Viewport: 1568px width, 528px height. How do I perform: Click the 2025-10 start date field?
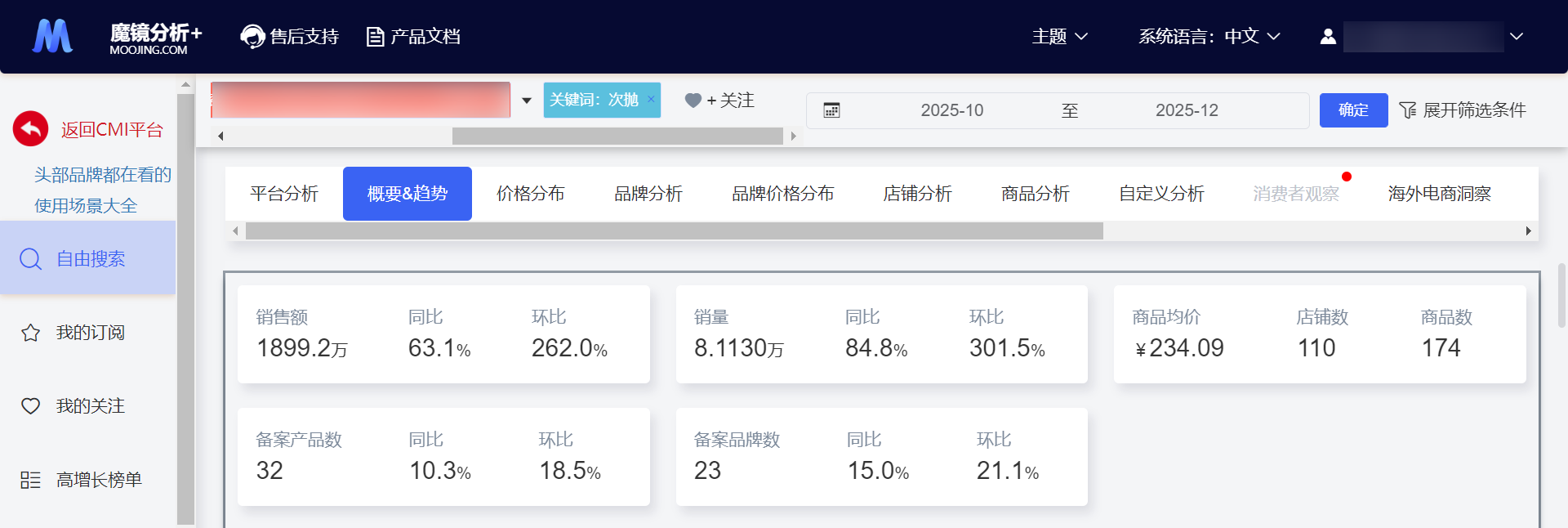951,110
